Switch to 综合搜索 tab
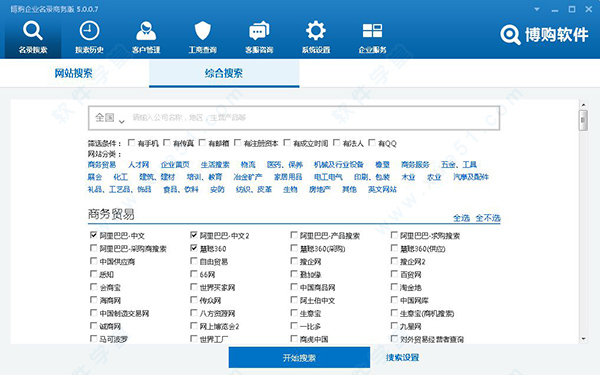 pyautogui.click(x=224, y=73)
